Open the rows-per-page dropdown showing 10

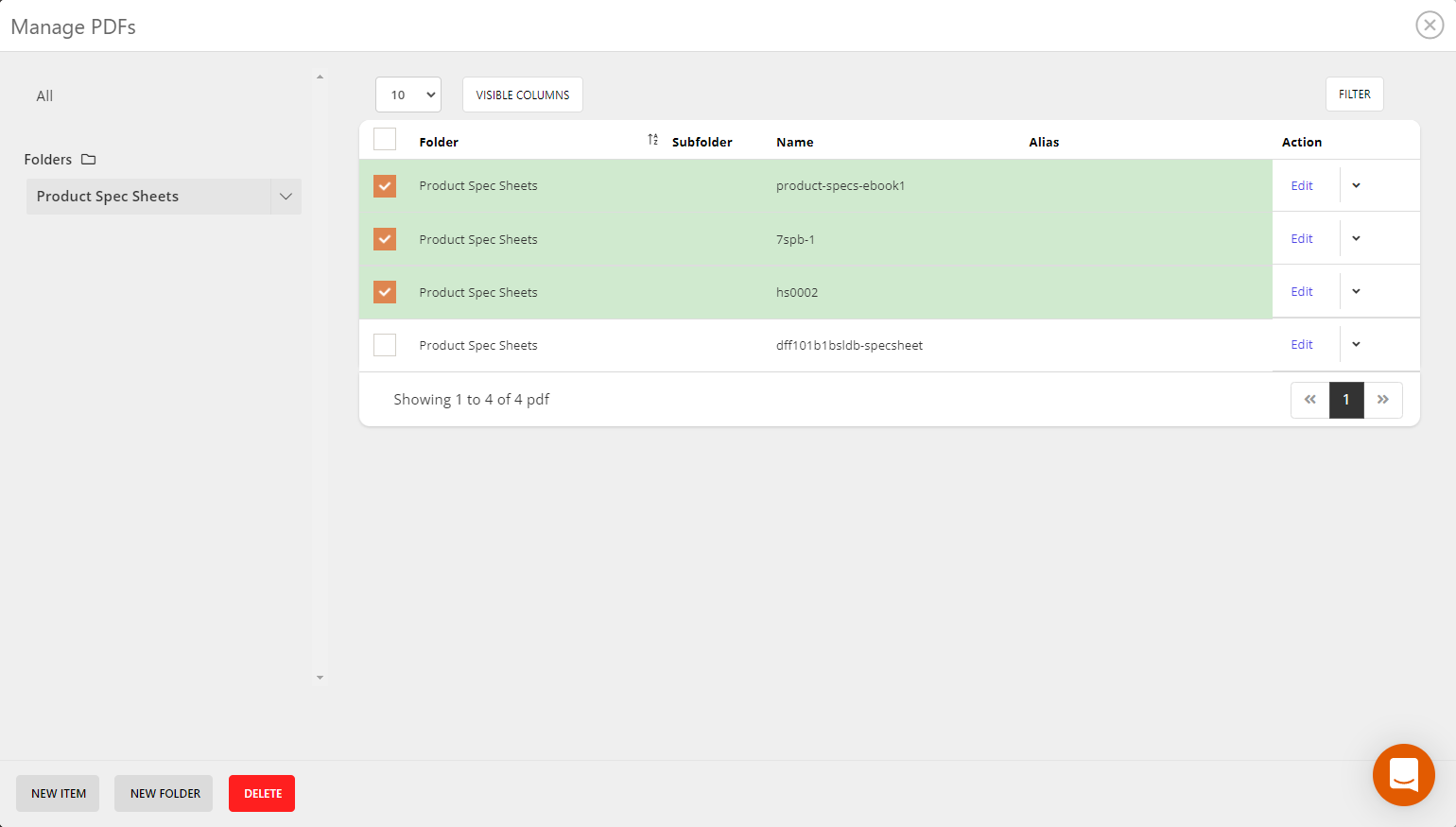(408, 95)
